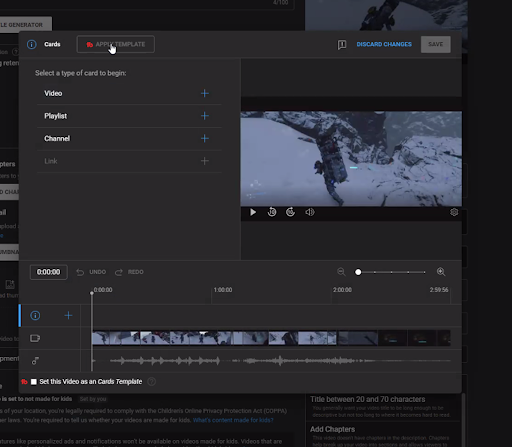The width and height of the screenshot is (512, 447).
Task: Click the cards track info icon
Action: coord(35,315)
